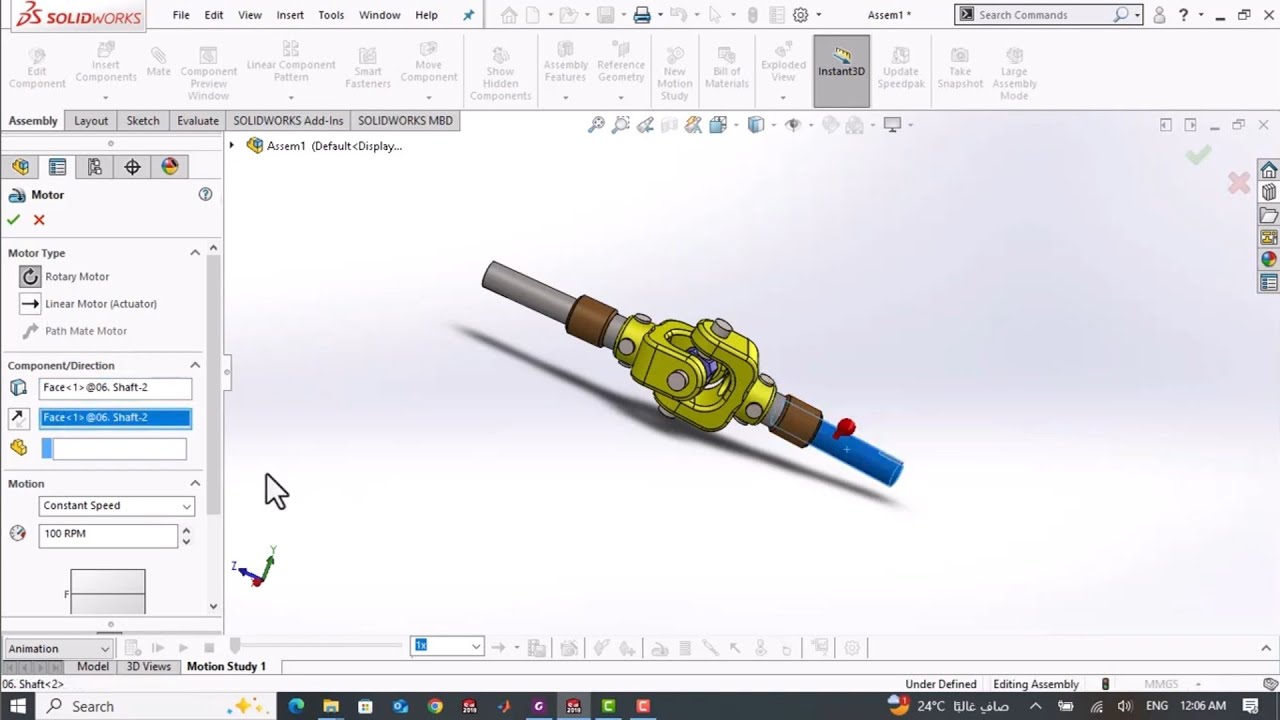Switch to the Model tab

coord(93,666)
